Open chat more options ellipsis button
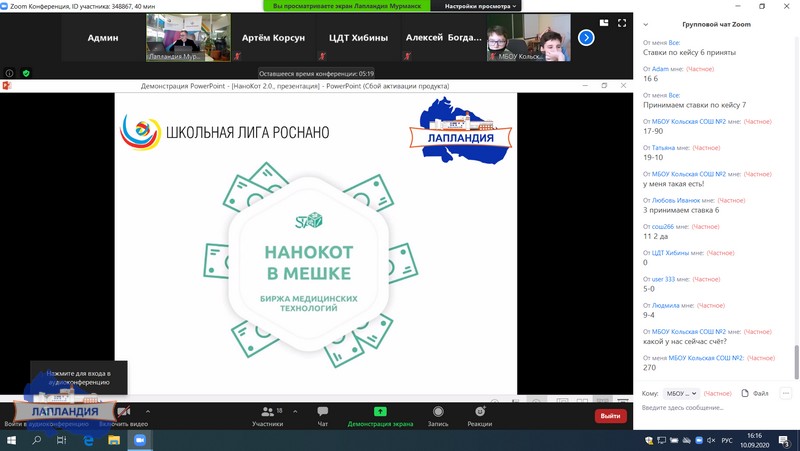This screenshot has height=451, width=800. pyautogui.click(x=786, y=393)
